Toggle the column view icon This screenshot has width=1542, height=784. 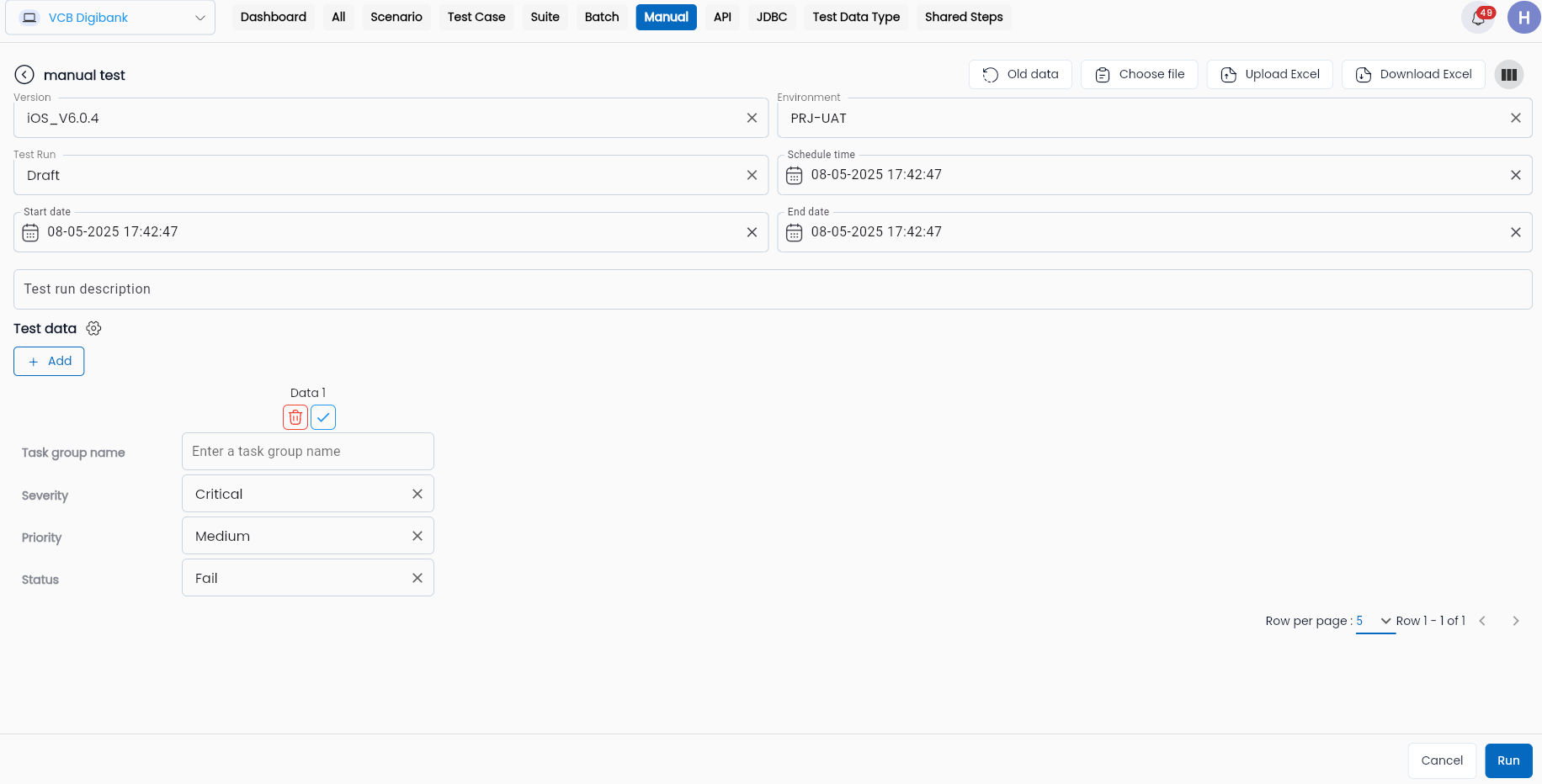pos(1509,75)
